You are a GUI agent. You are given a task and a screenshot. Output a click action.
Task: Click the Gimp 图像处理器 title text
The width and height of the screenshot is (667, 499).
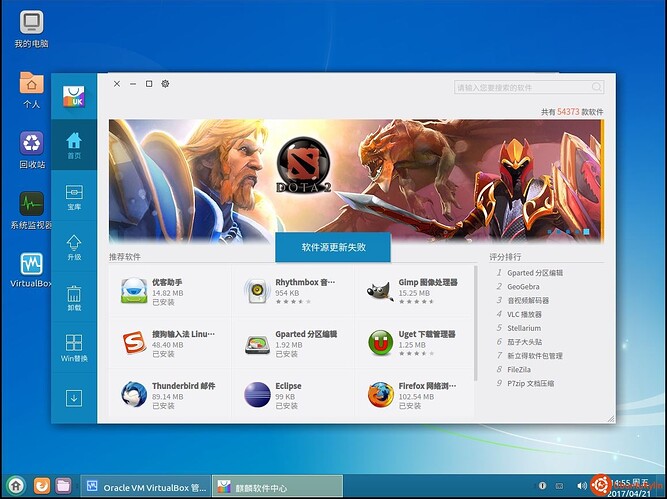pos(428,282)
